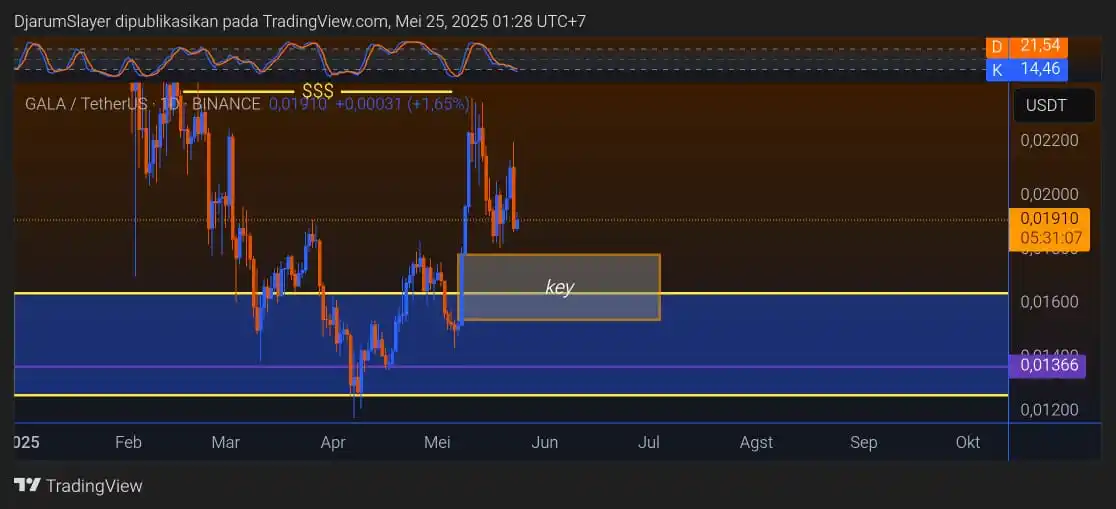Click the Jun label on time axis
The width and height of the screenshot is (1116, 509).
point(544,442)
